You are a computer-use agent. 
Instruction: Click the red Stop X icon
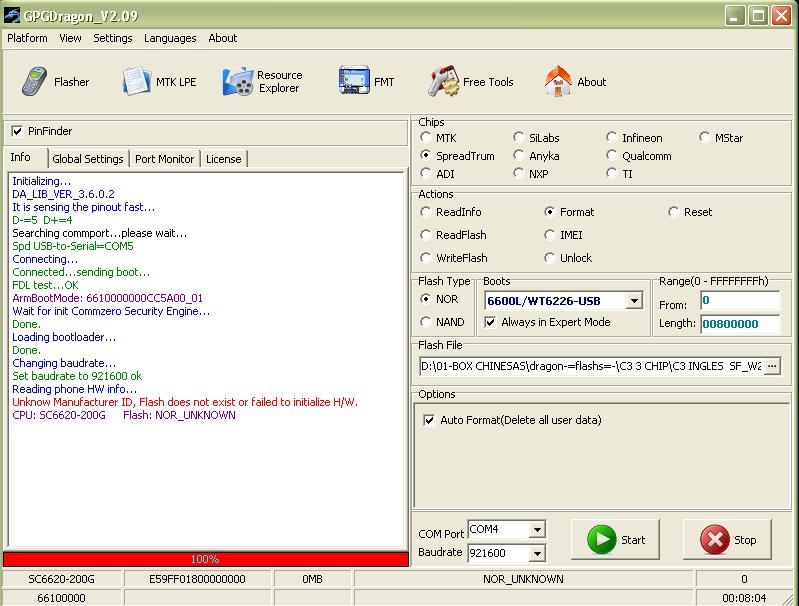[714, 540]
